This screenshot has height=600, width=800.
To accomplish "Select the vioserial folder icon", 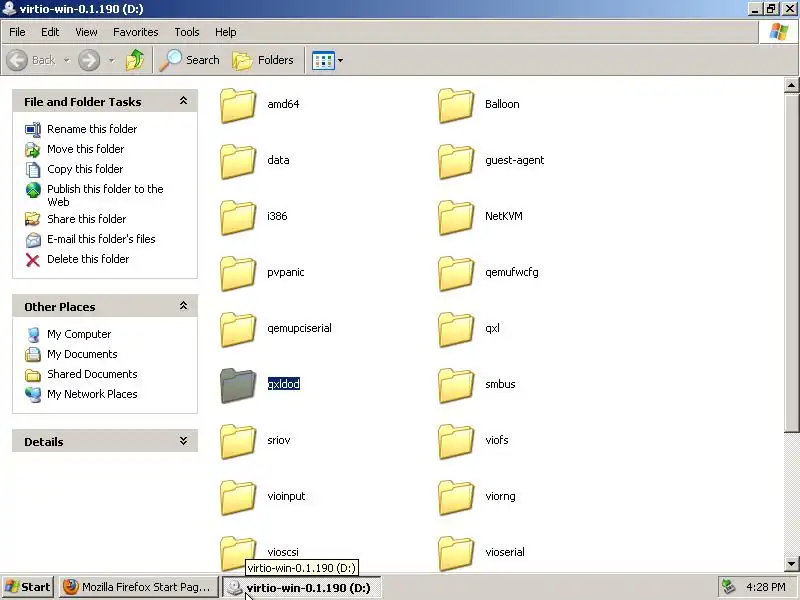I will click(456, 554).
